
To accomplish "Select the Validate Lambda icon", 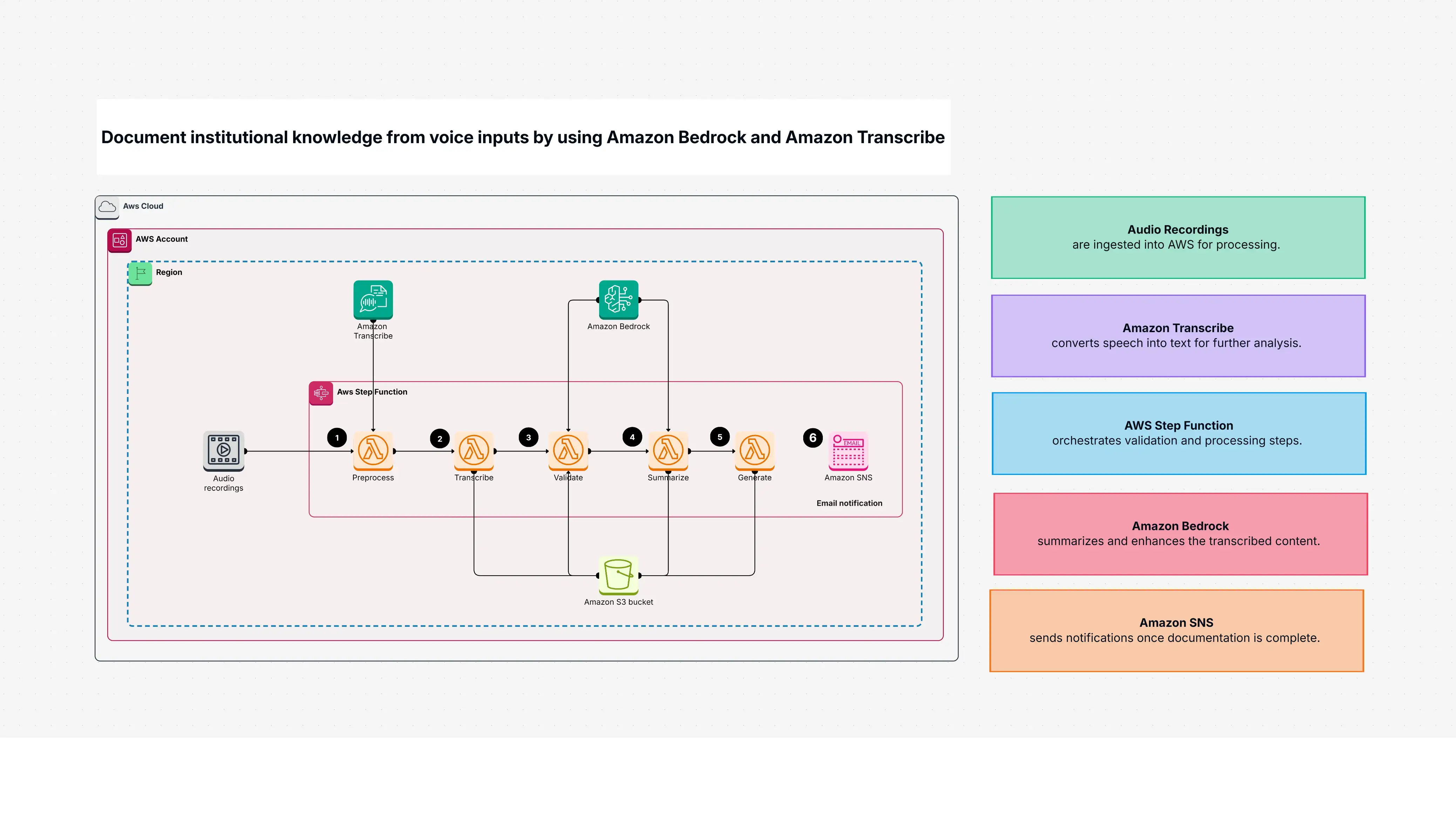I will coord(568,451).
